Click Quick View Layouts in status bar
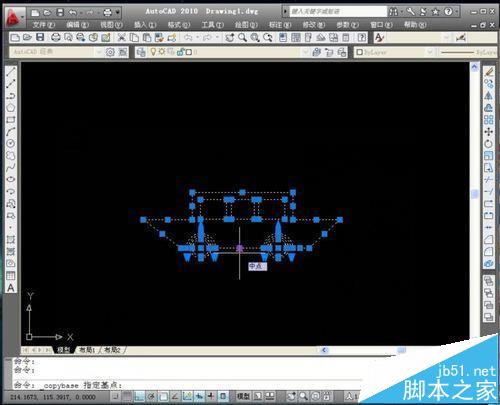The image size is (500, 405). tap(258, 396)
